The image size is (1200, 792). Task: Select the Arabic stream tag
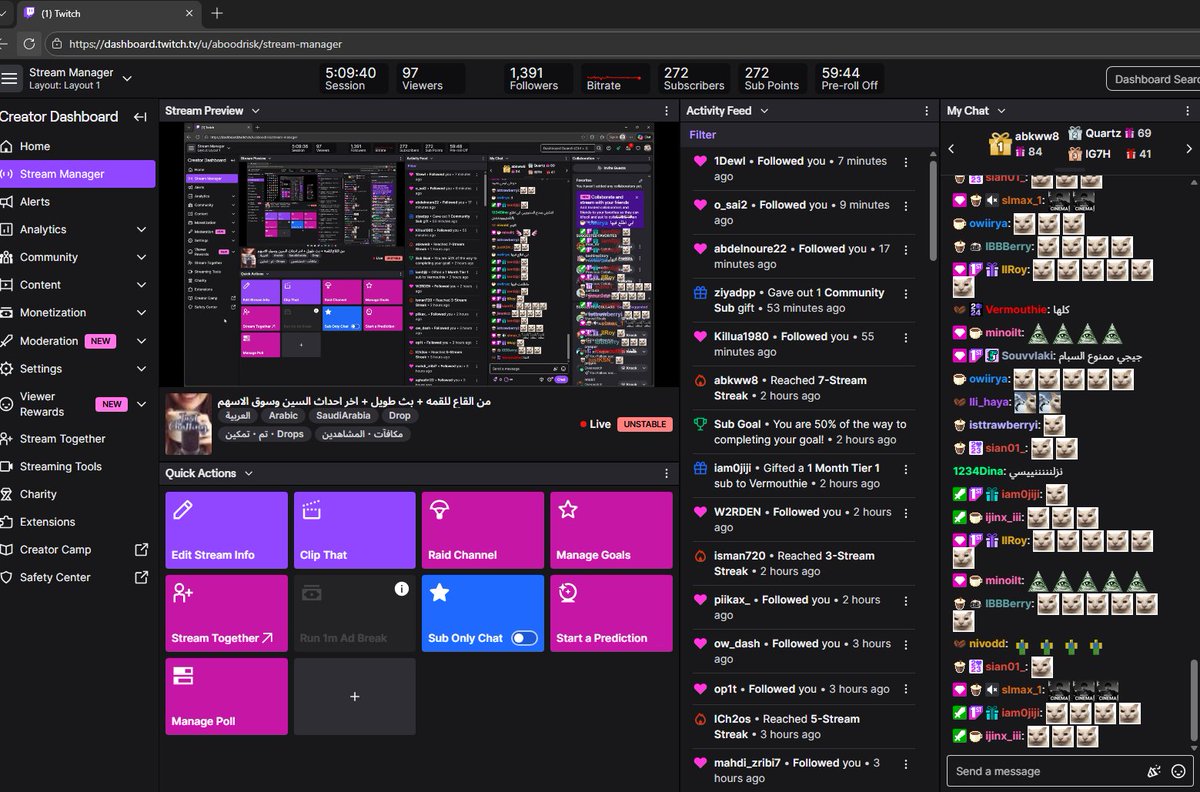[x=283, y=416]
